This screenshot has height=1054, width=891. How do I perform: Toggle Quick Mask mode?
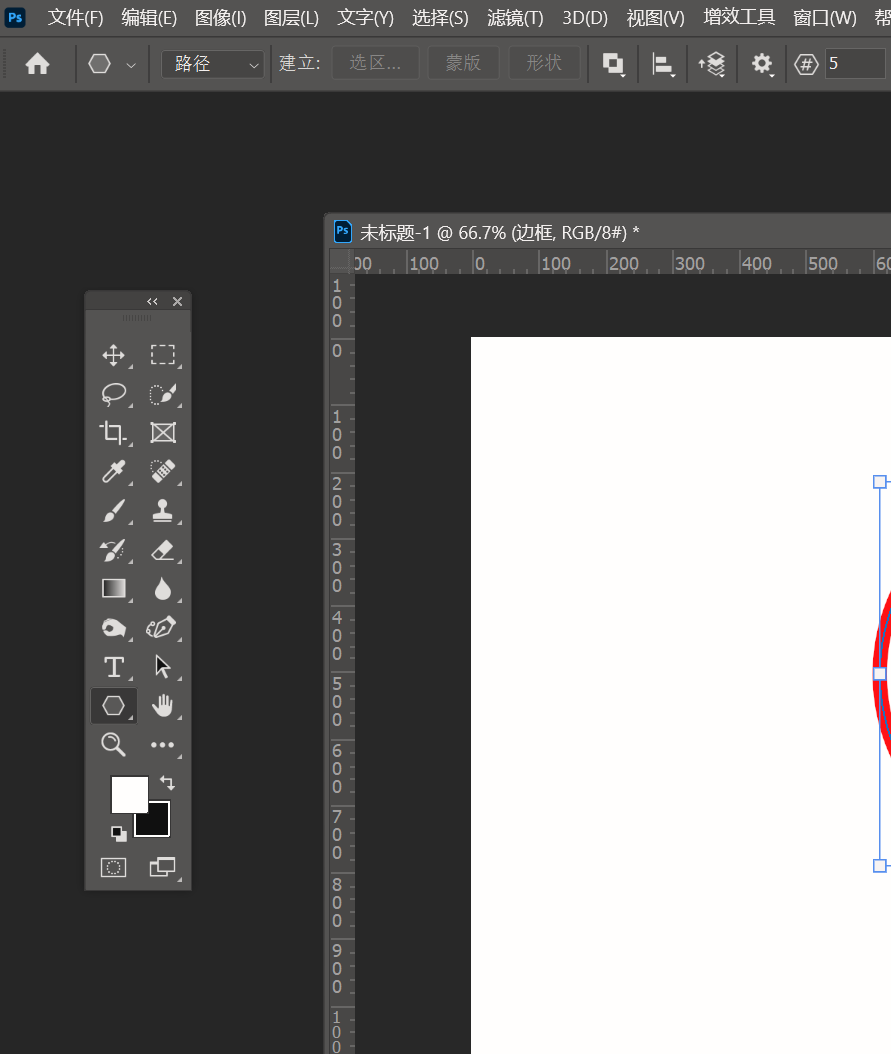(114, 867)
